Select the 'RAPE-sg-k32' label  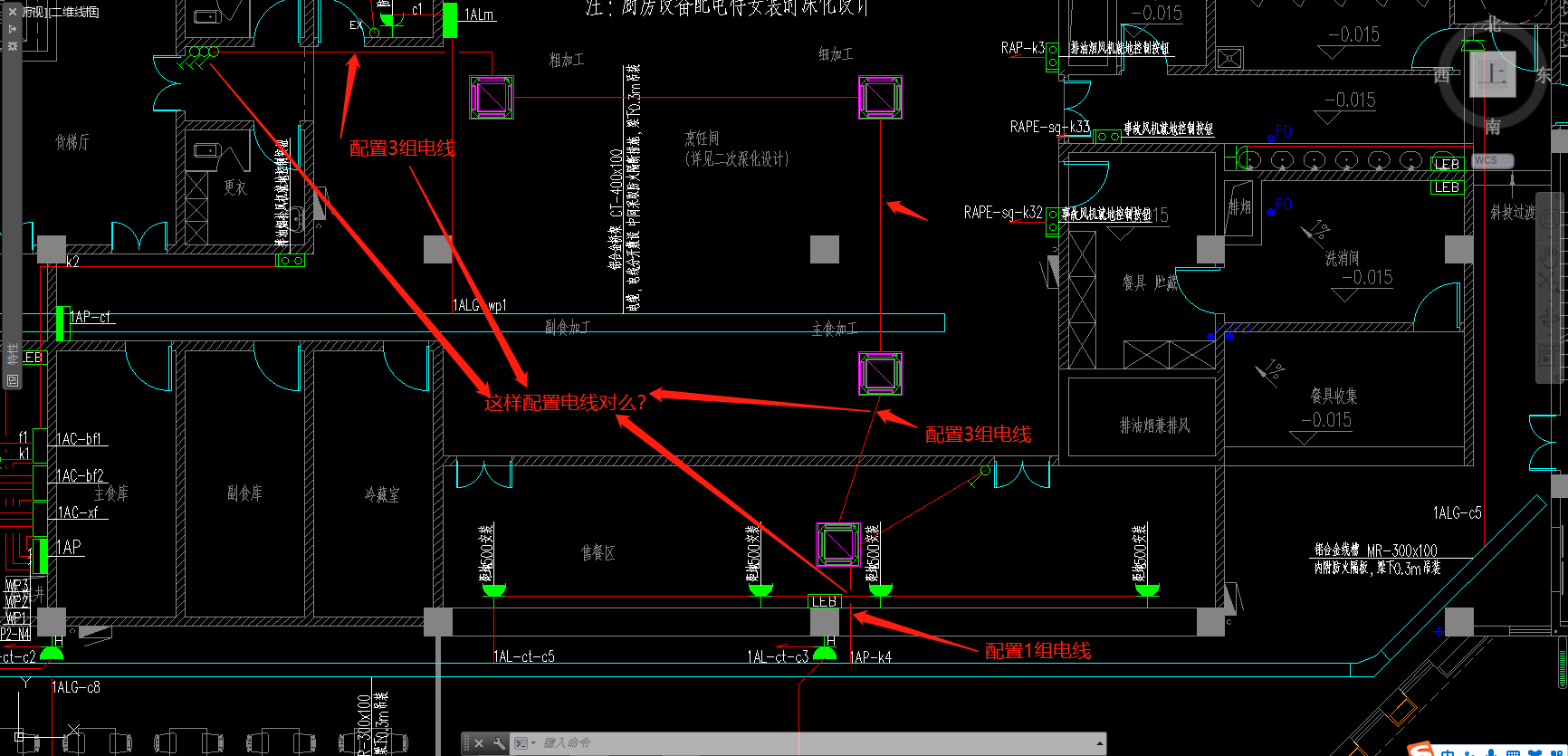(1003, 212)
